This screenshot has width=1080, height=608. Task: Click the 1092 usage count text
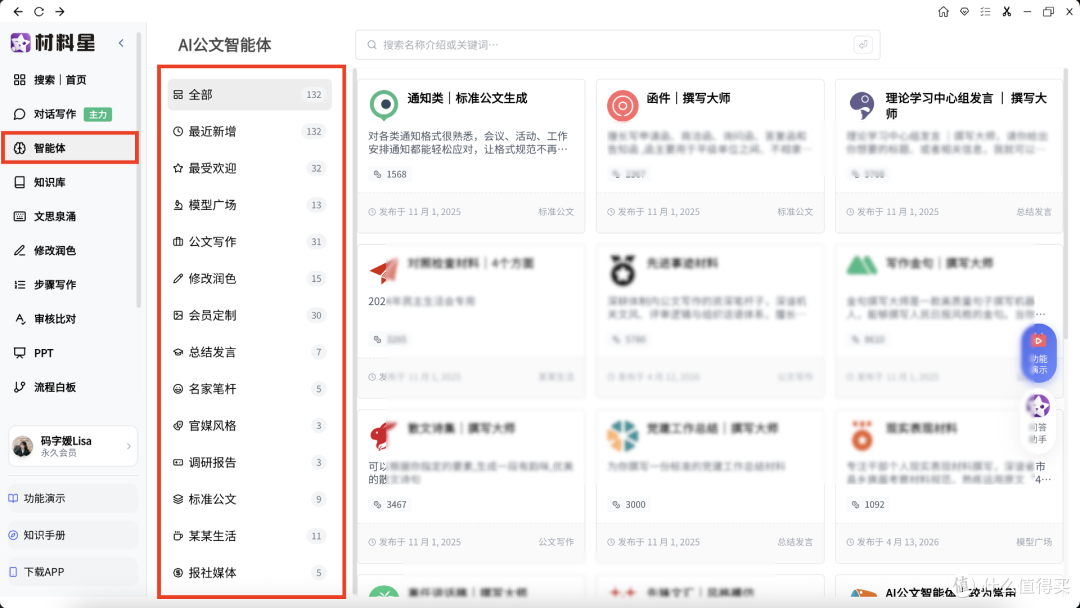874,505
